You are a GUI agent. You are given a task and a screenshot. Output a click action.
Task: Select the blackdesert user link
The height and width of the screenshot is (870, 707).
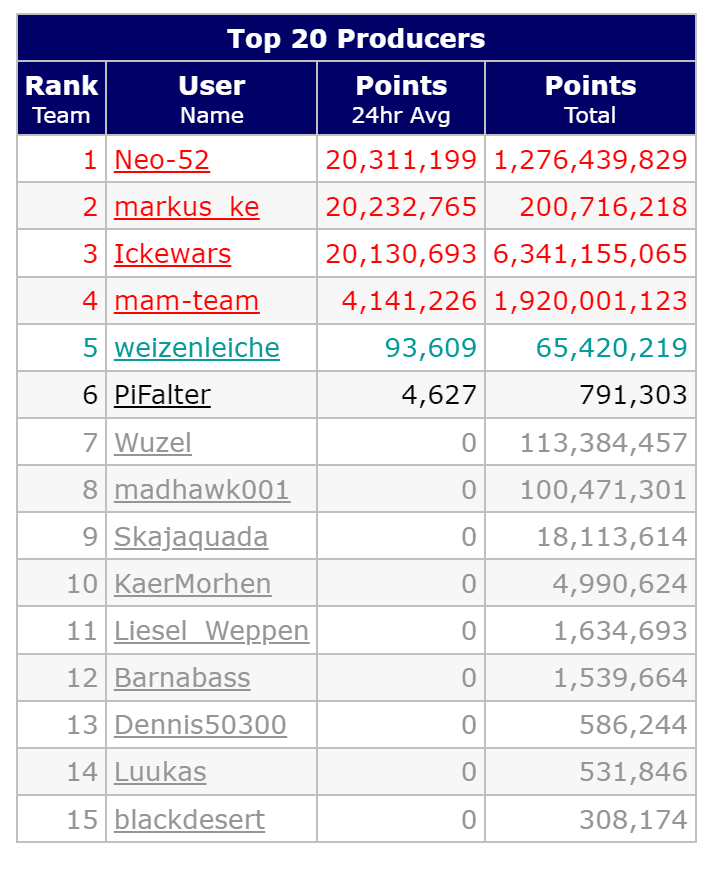tap(189, 820)
